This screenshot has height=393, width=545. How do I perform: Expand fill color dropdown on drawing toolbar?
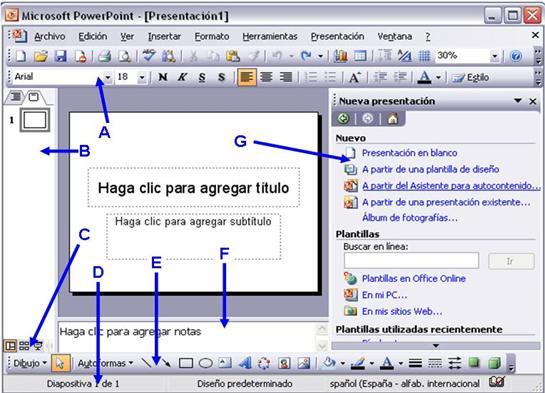[x=343, y=363]
